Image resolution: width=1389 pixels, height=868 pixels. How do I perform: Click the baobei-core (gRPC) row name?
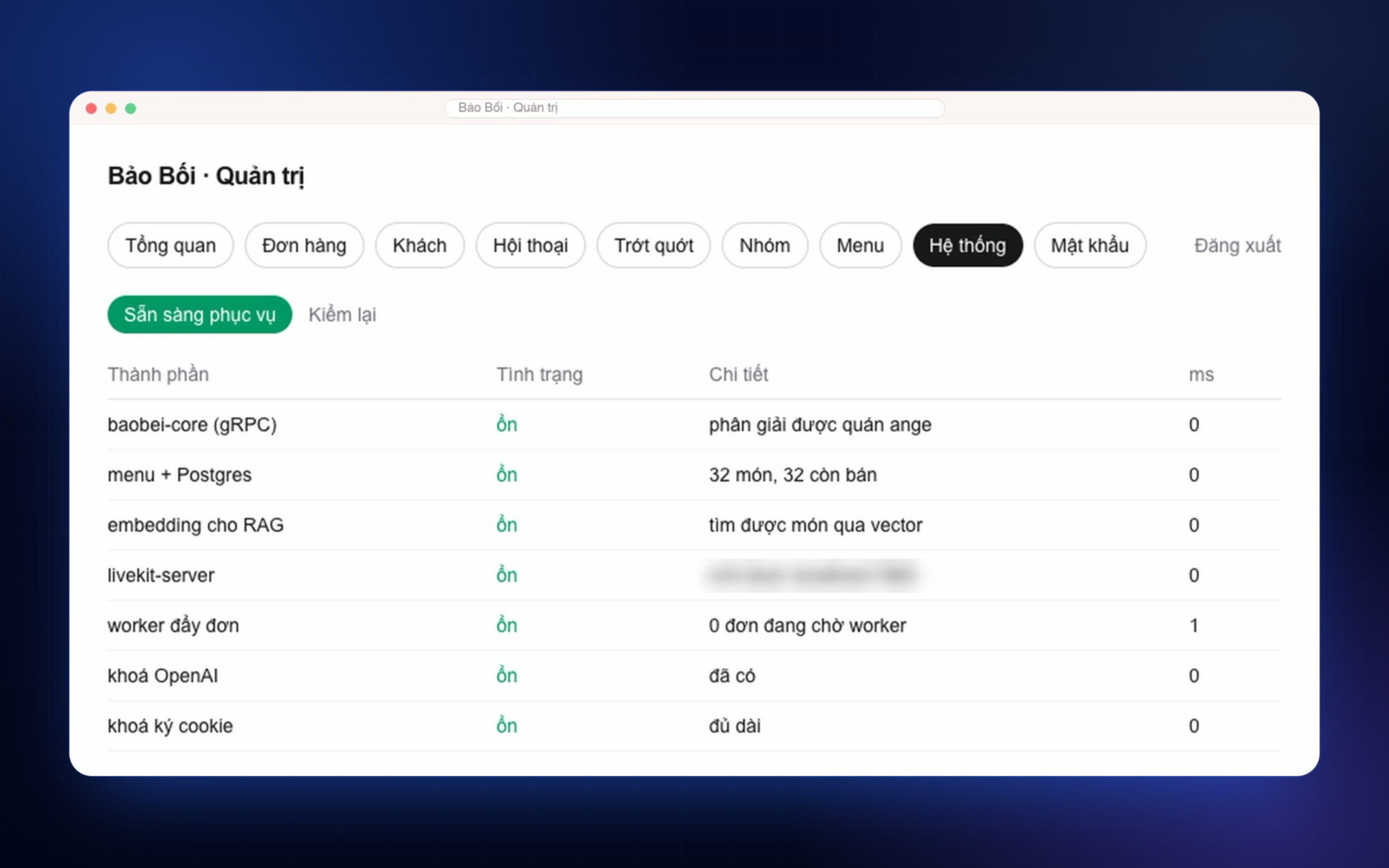pyautogui.click(x=192, y=425)
